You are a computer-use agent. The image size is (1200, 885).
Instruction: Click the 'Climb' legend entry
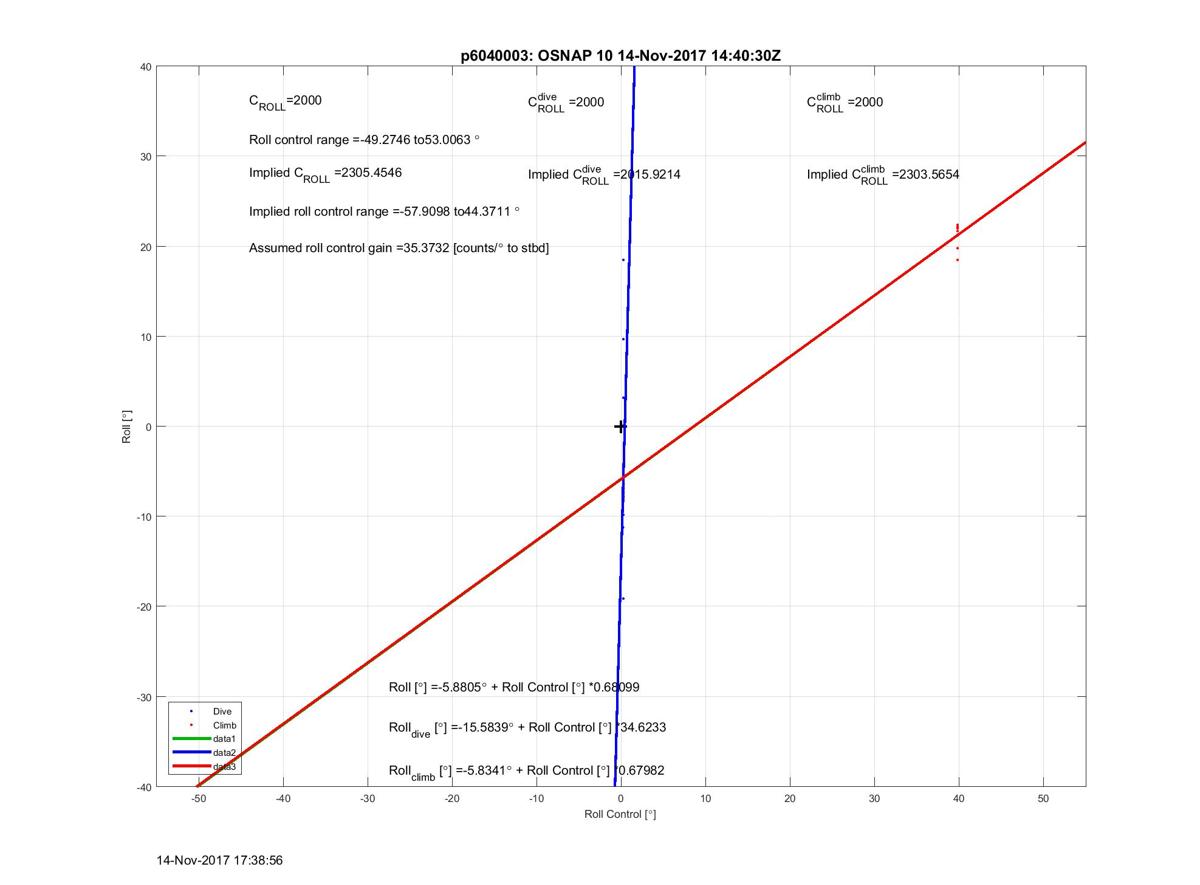pyautogui.click(x=224, y=724)
